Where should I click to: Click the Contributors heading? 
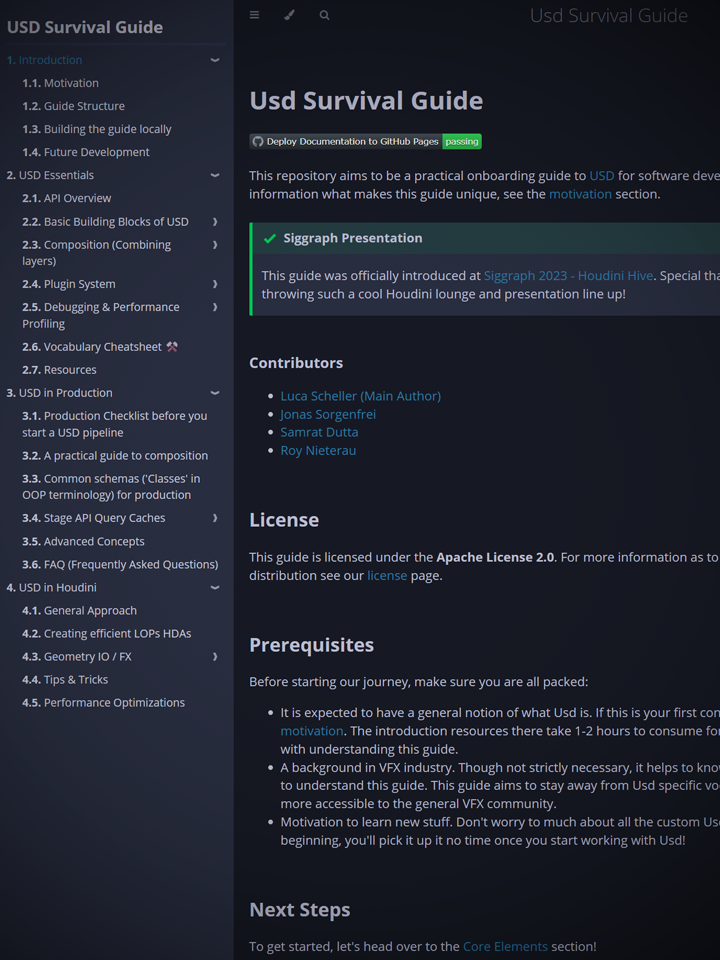tap(296, 363)
